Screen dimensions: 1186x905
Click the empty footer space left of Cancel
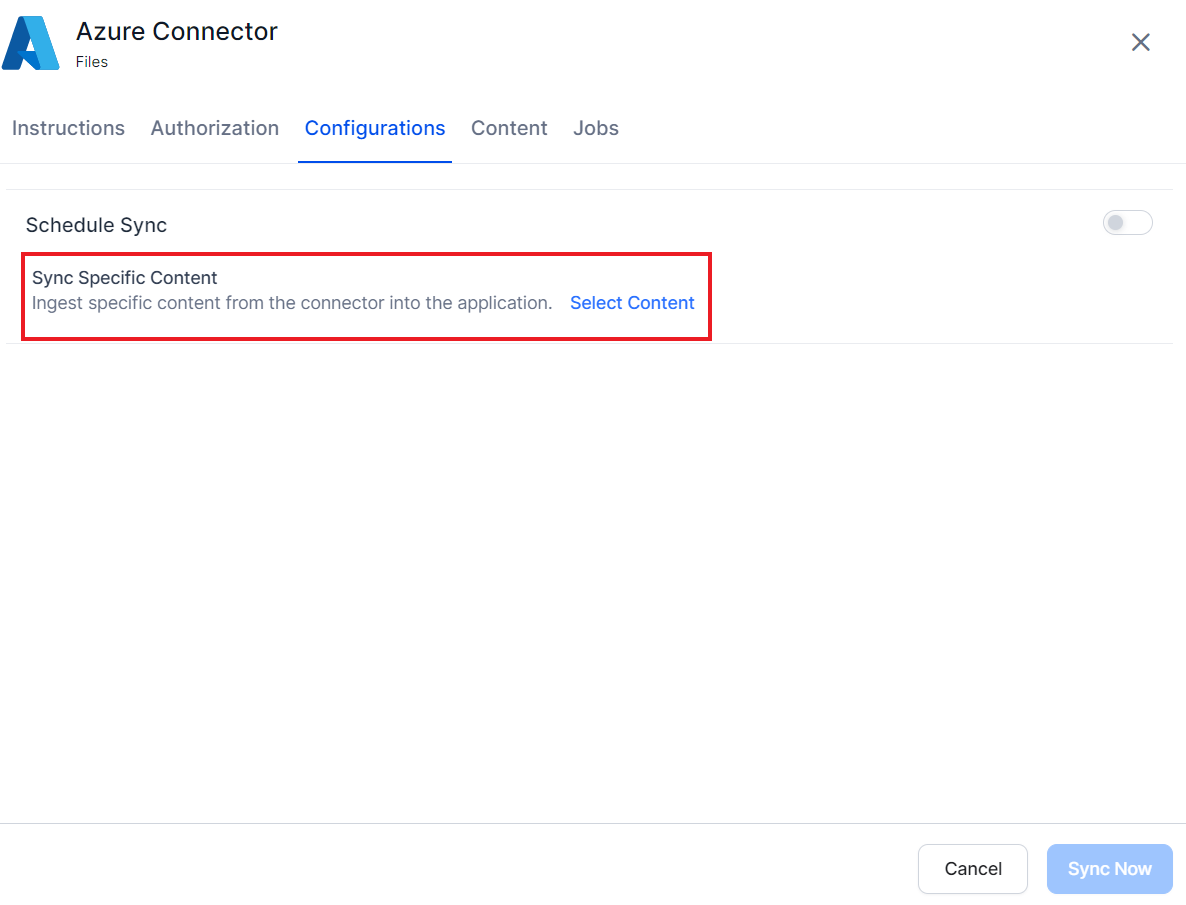click(450, 866)
